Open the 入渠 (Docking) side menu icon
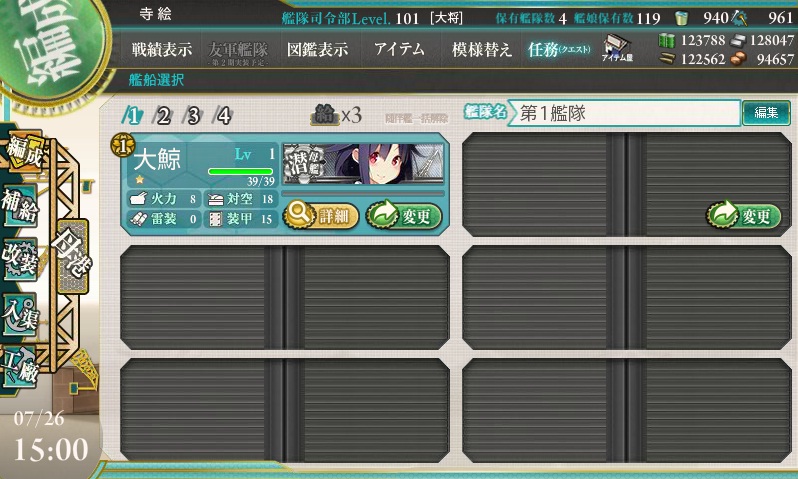Viewport: 798px width, 479px height. (x=20, y=315)
